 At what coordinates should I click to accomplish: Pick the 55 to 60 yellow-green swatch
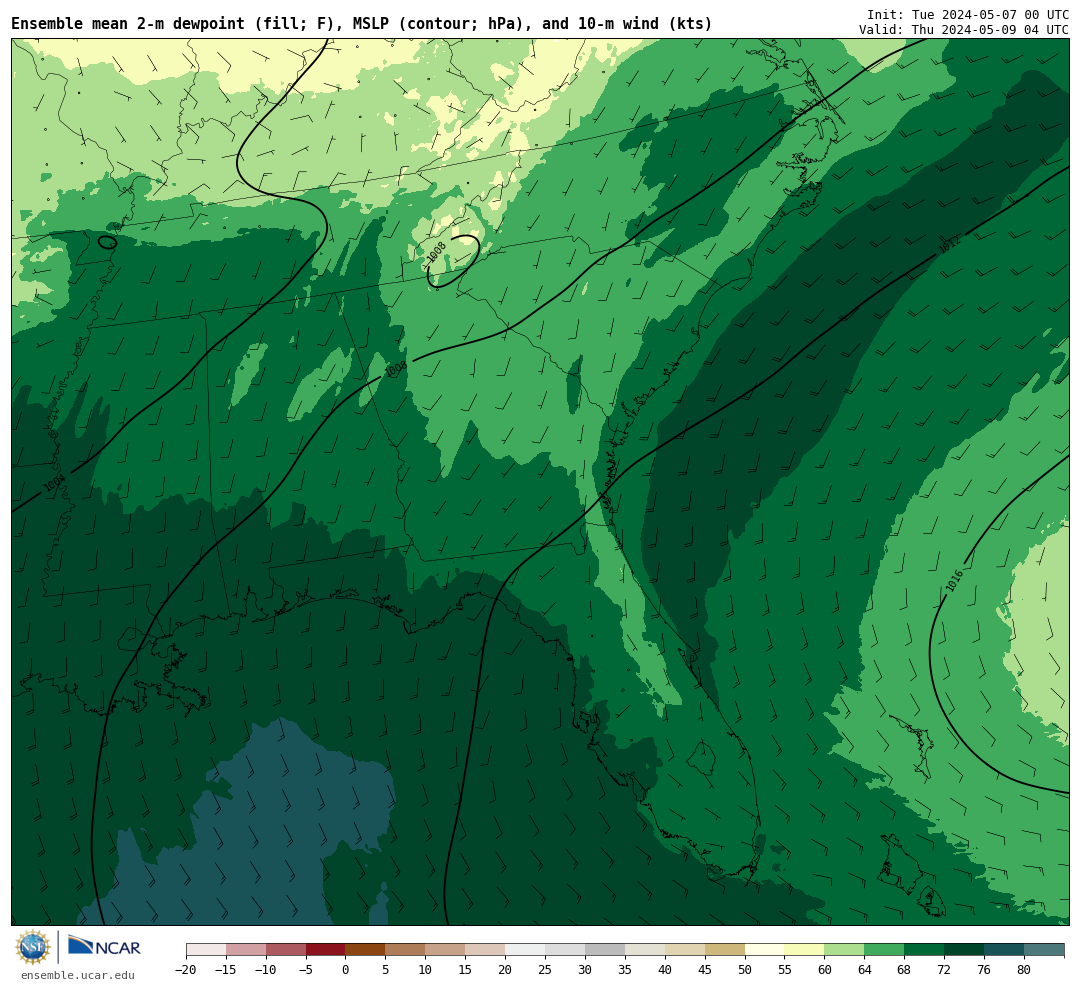coord(805,950)
